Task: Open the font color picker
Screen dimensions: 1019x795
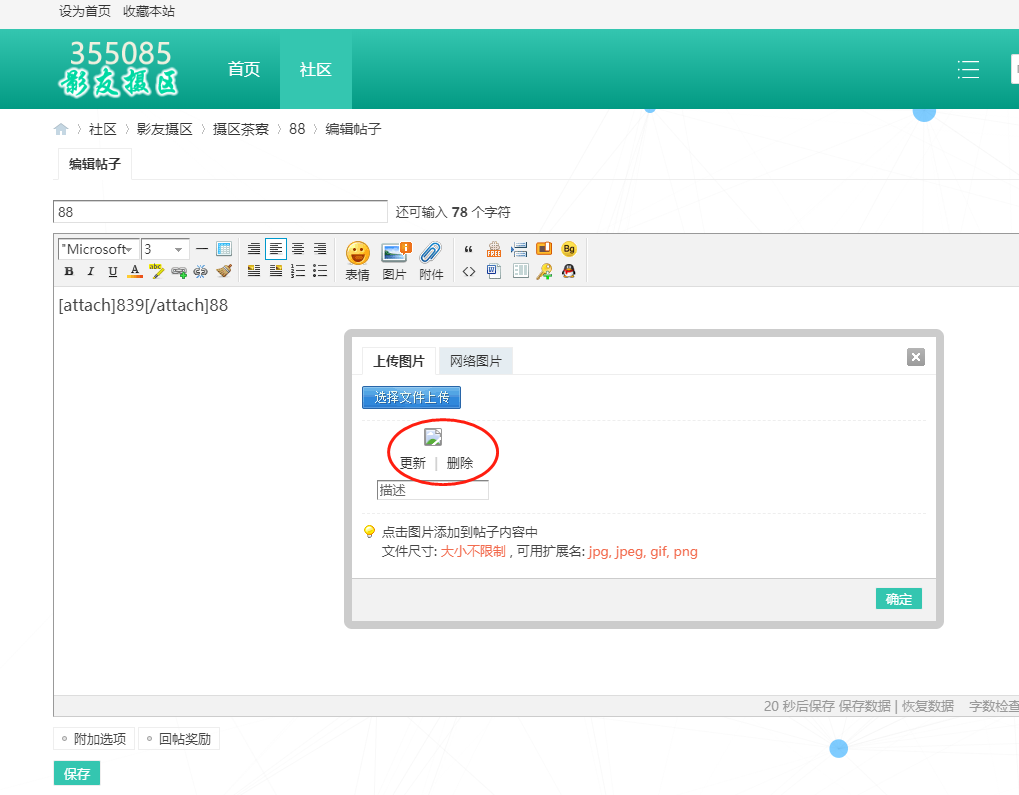Action: [135, 271]
